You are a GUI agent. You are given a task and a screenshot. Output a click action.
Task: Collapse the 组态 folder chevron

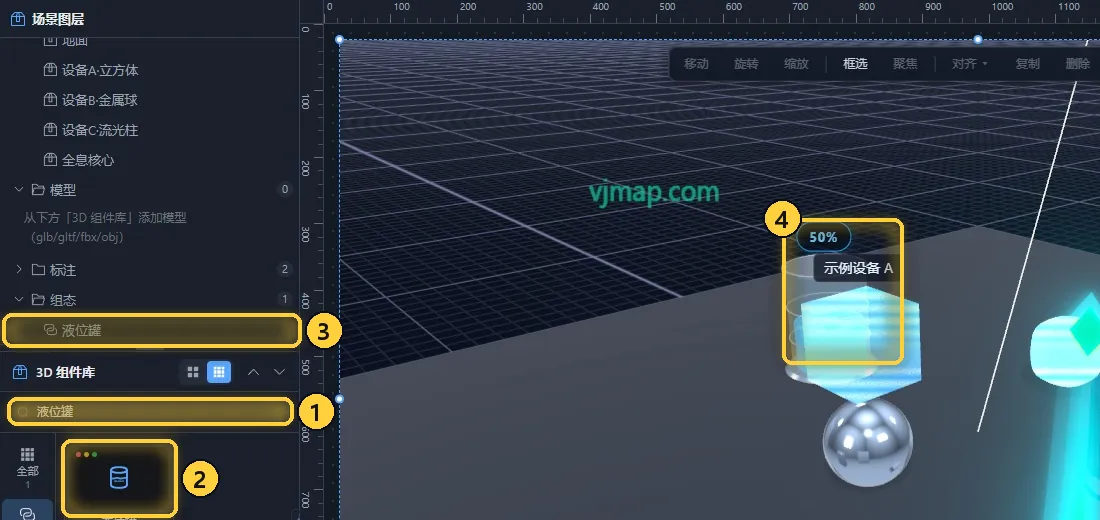click(19, 300)
